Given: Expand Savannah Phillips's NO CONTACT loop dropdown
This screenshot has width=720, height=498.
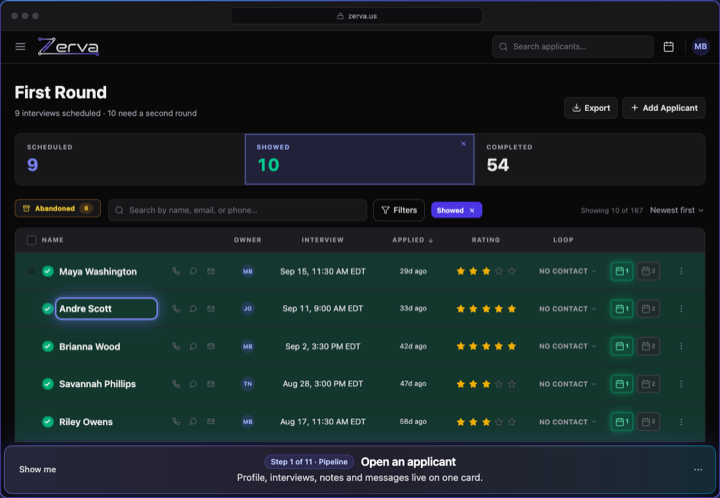Looking at the screenshot, I should point(568,384).
